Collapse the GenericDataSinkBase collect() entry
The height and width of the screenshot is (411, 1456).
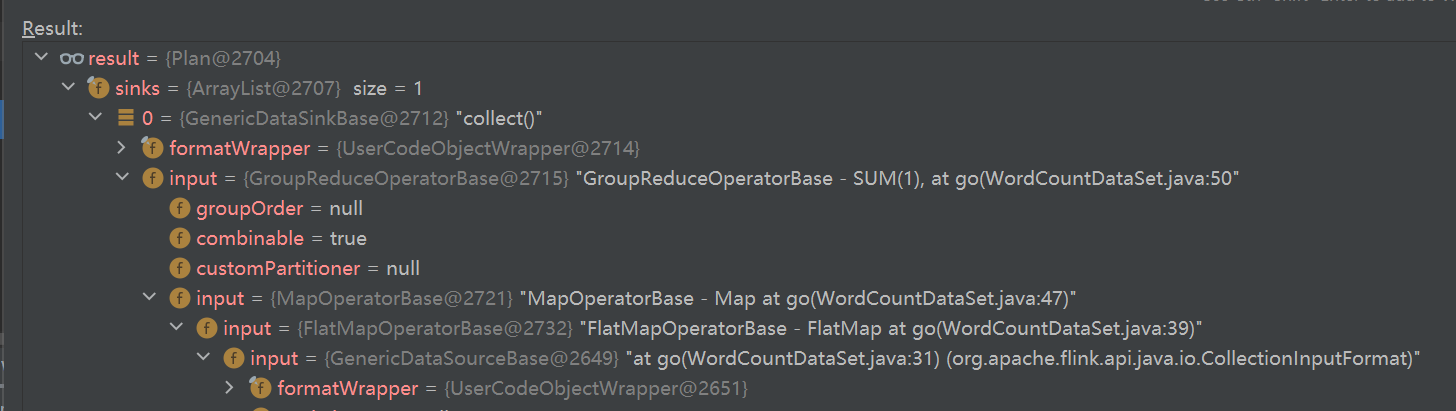point(95,118)
